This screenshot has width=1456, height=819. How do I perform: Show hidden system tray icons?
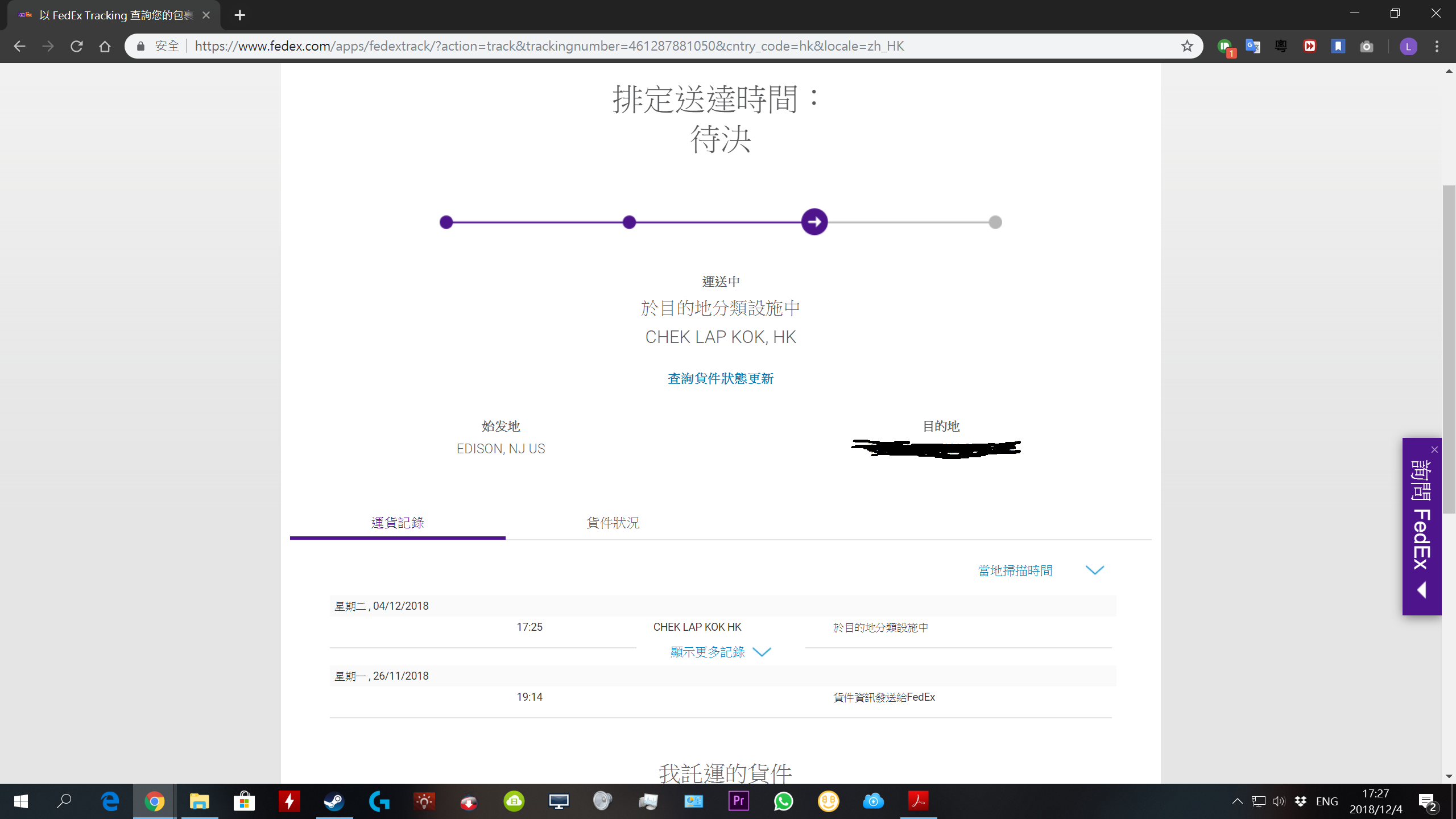(1237, 801)
